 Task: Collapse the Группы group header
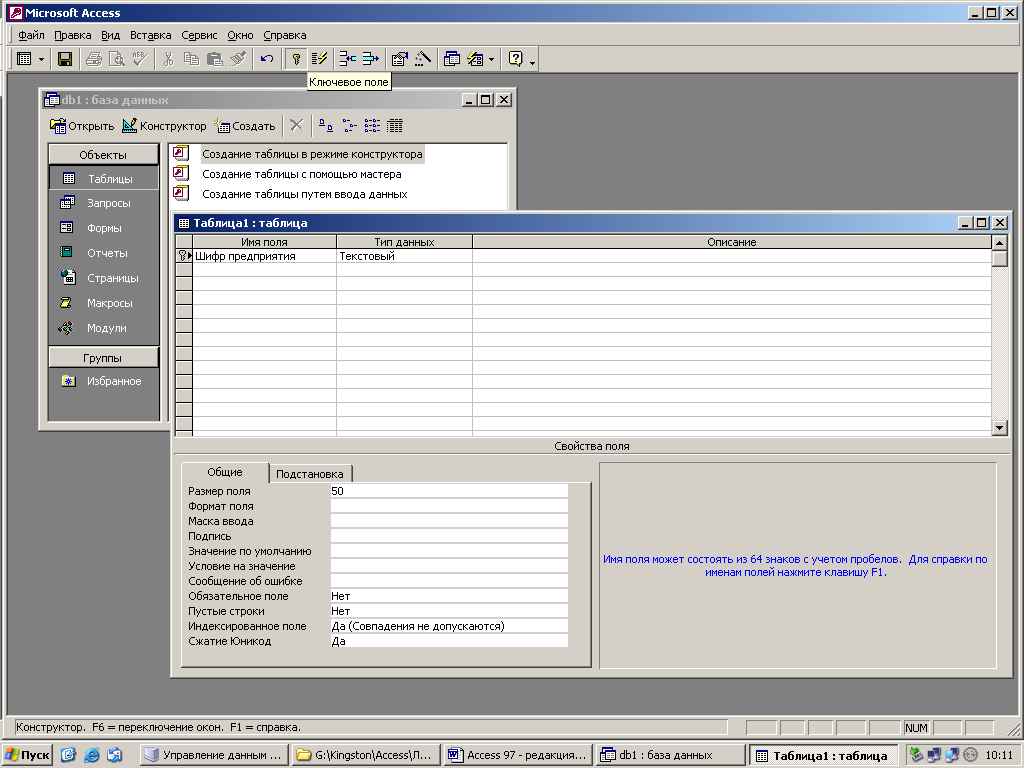pyautogui.click(x=103, y=358)
